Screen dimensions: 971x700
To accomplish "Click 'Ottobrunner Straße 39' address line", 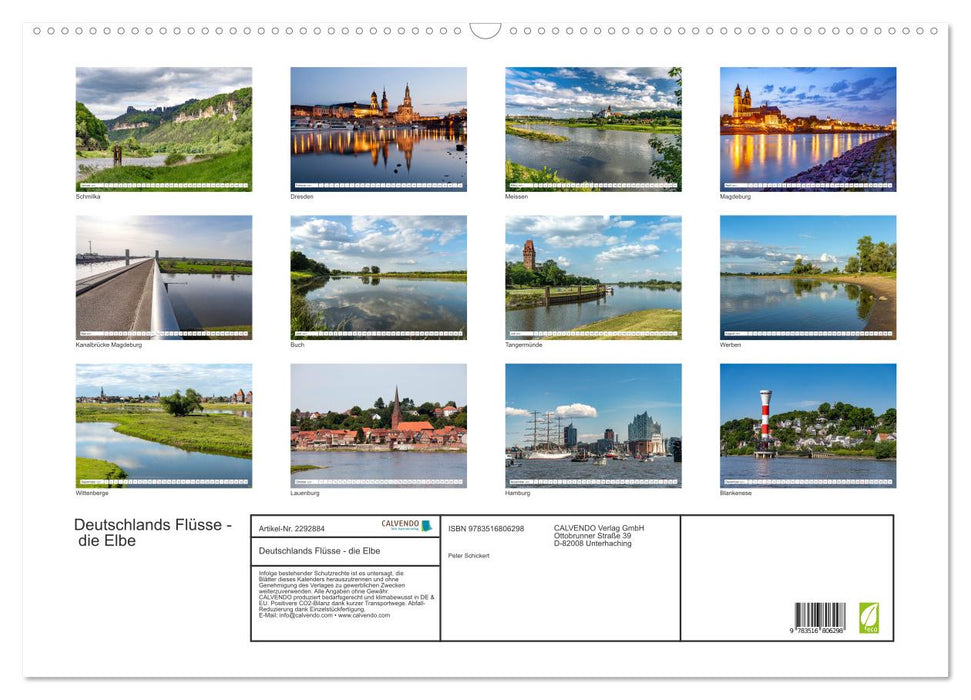I will 593,536.
